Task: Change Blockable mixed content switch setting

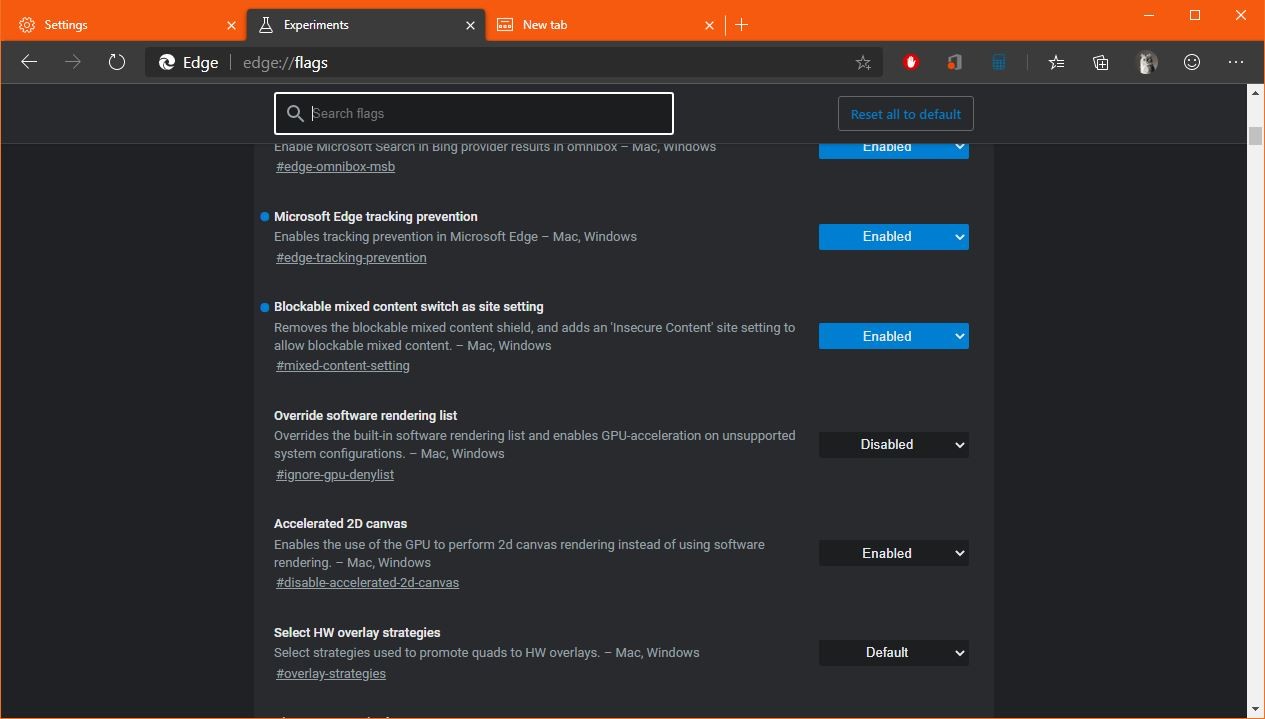Action: click(893, 336)
